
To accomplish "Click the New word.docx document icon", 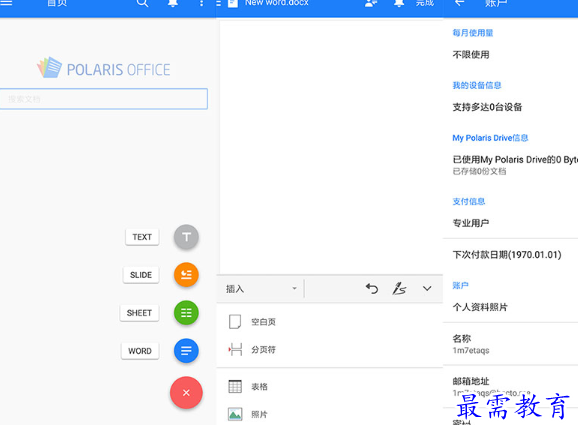I will [x=233, y=3].
